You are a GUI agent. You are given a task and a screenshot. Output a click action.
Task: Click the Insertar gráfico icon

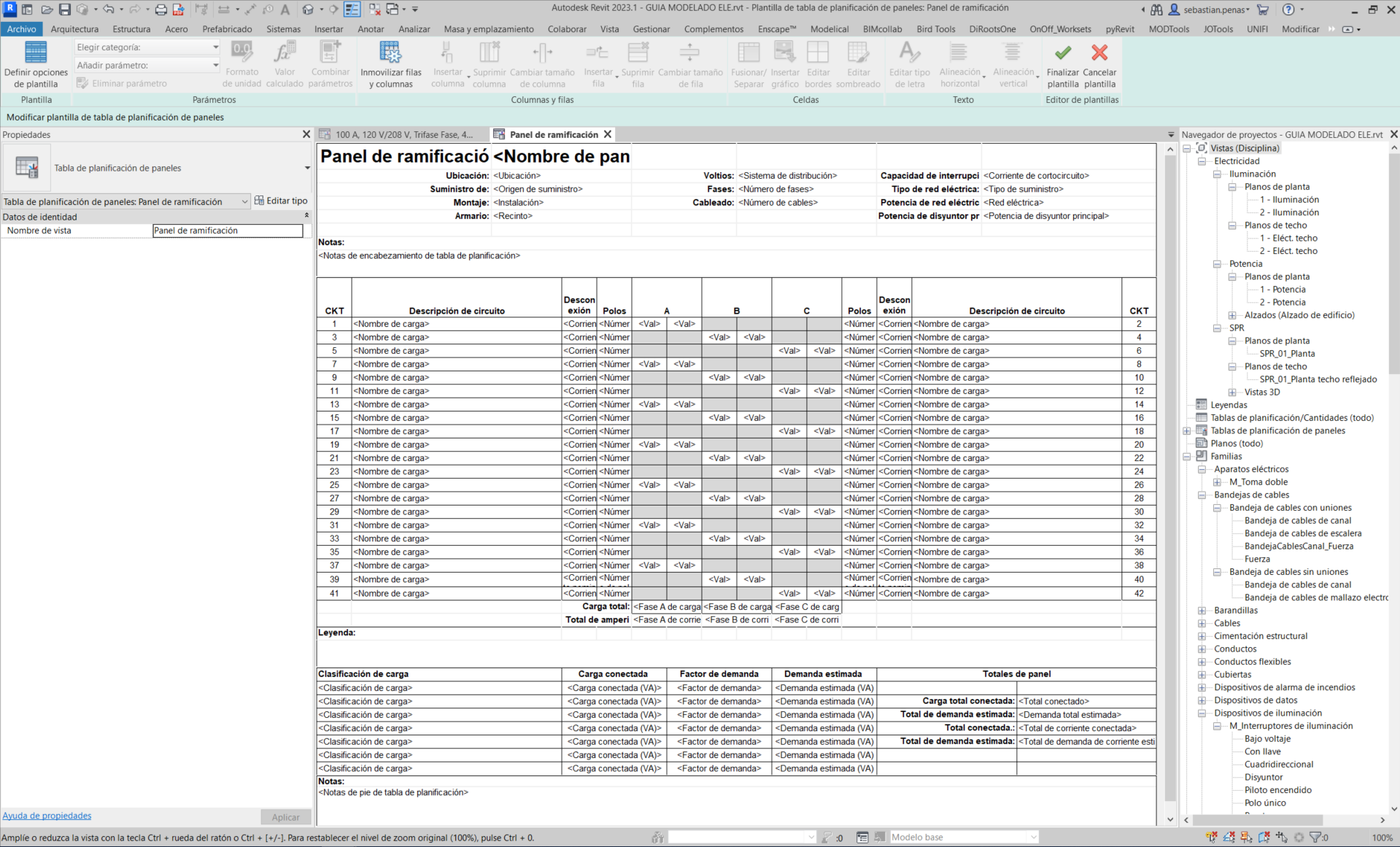pos(785,52)
